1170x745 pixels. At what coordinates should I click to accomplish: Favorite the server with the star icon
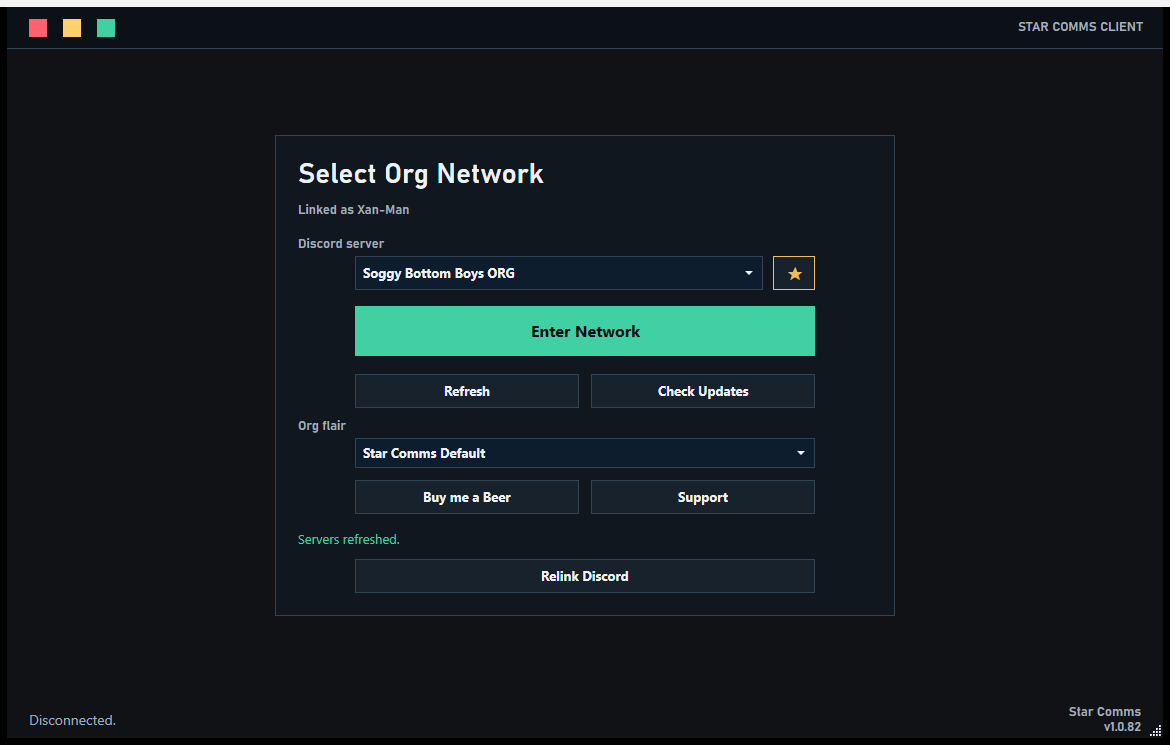coord(793,273)
